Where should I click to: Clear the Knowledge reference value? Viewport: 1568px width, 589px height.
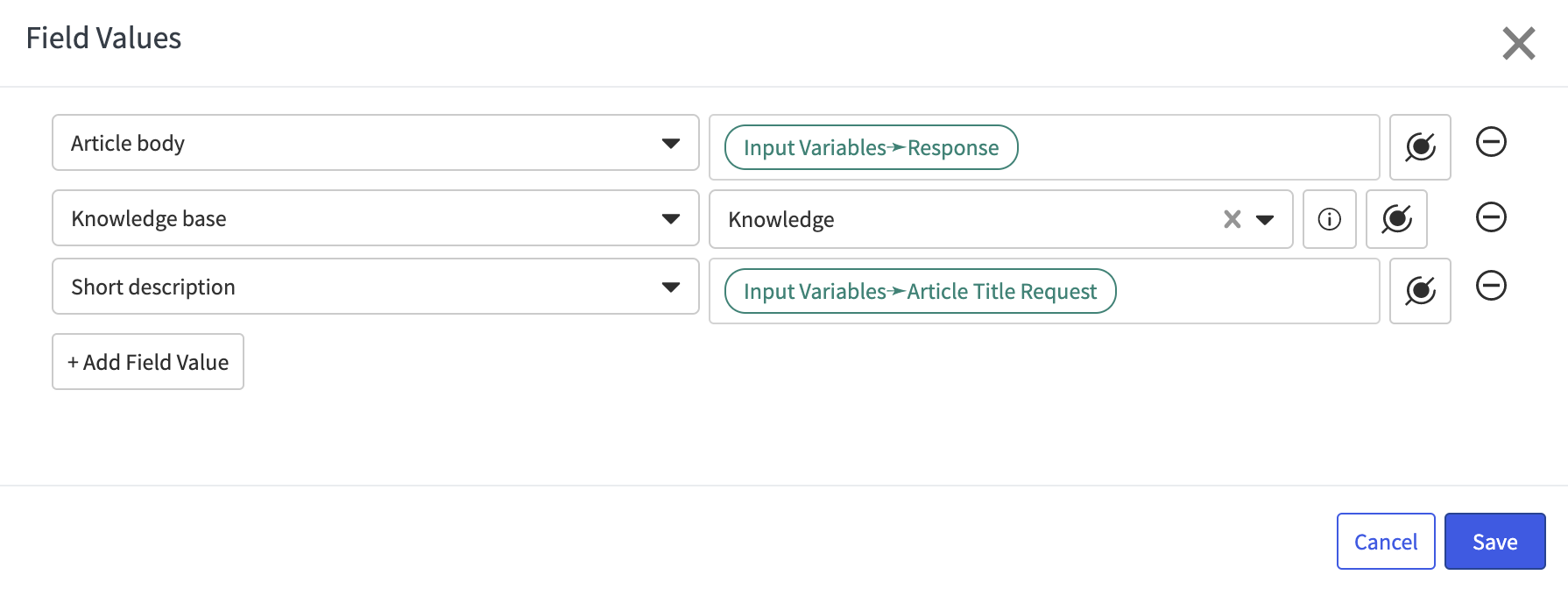(1233, 219)
